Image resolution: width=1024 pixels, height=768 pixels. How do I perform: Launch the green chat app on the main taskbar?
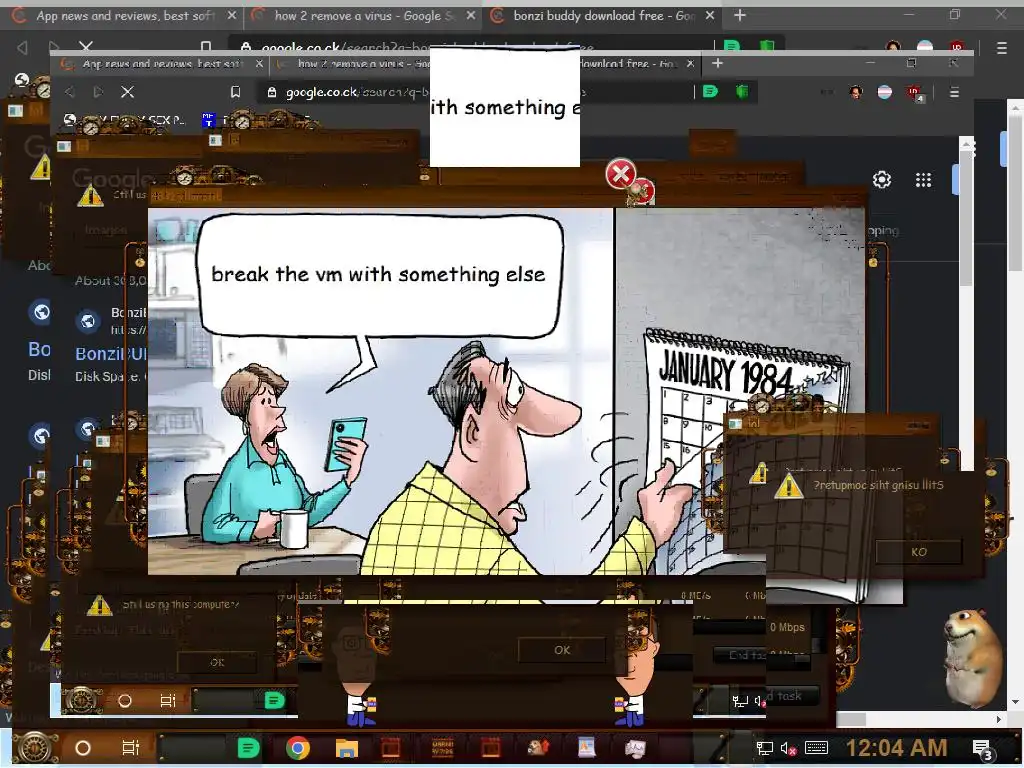point(248,748)
